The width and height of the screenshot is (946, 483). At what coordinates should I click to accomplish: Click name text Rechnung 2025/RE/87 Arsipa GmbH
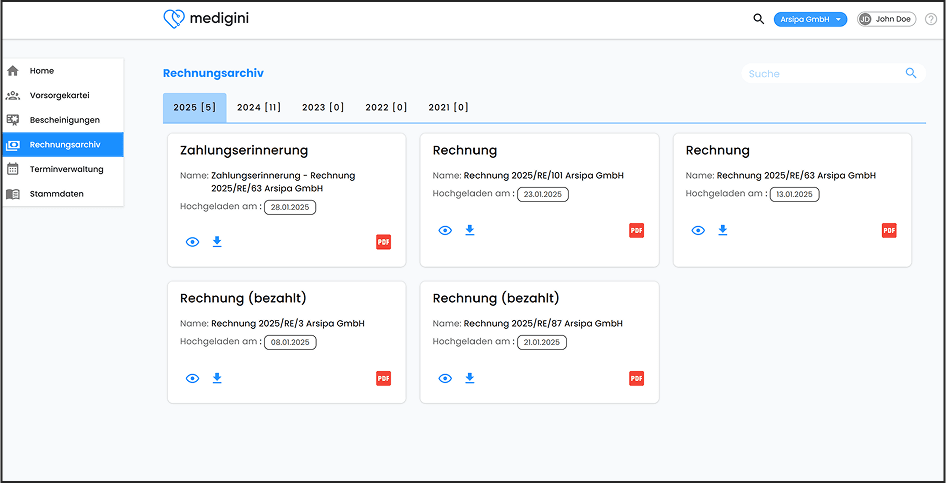tap(543, 323)
